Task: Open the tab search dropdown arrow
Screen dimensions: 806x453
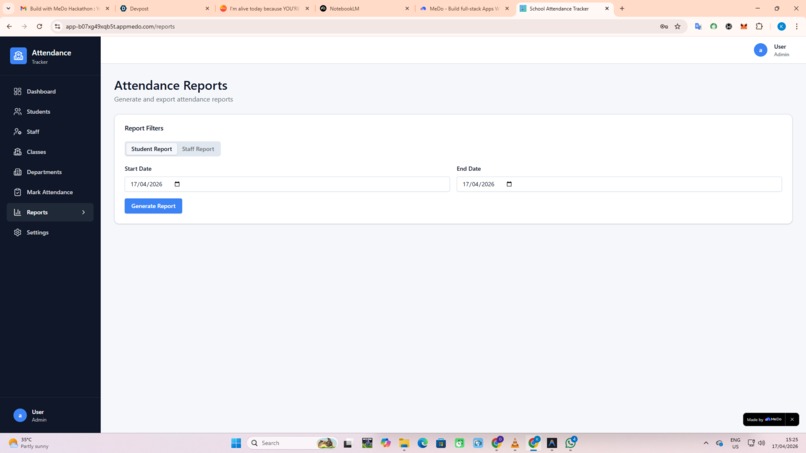Action: tap(8, 8)
